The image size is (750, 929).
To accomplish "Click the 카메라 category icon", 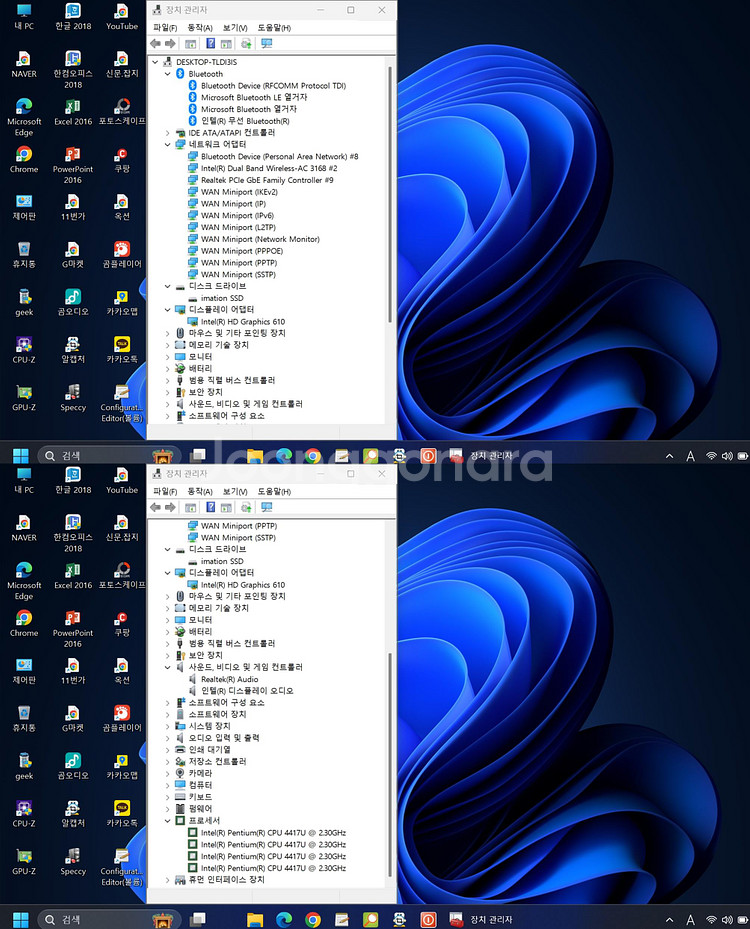I will (180, 774).
